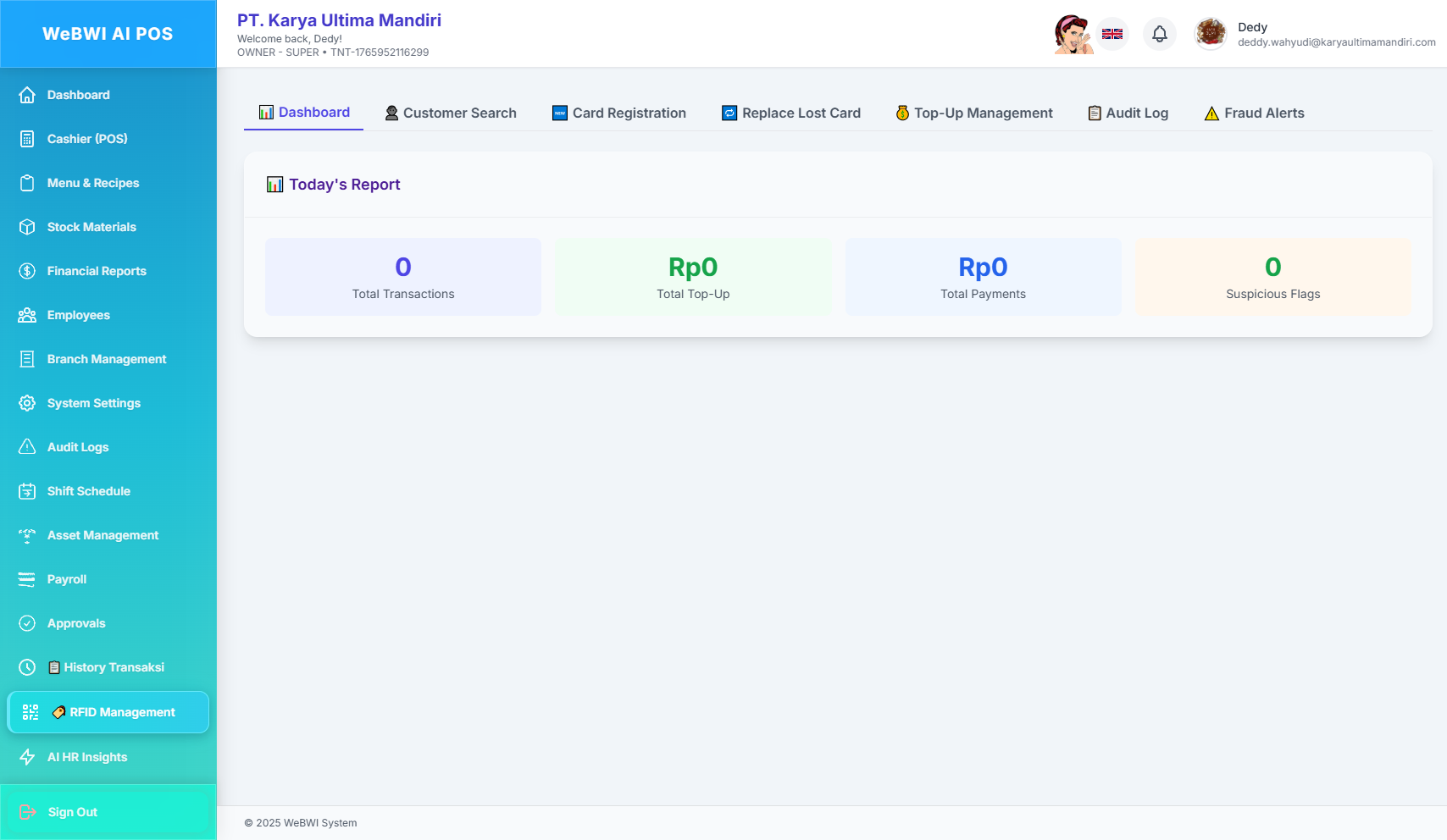Click the Financial Reports dollar icon
1447x840 pixels.
tap(27, 271)
